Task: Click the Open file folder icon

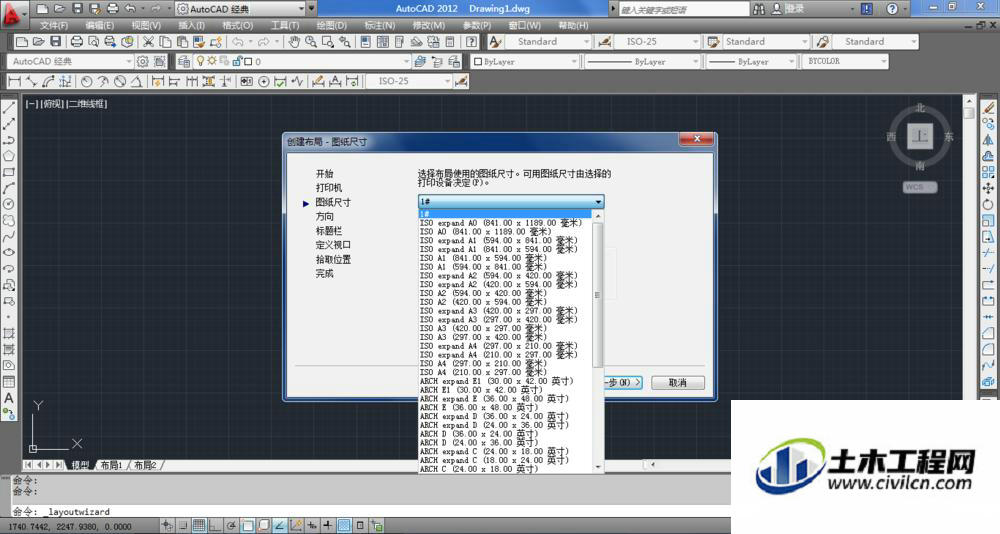Action: click(x=38, y=41)
